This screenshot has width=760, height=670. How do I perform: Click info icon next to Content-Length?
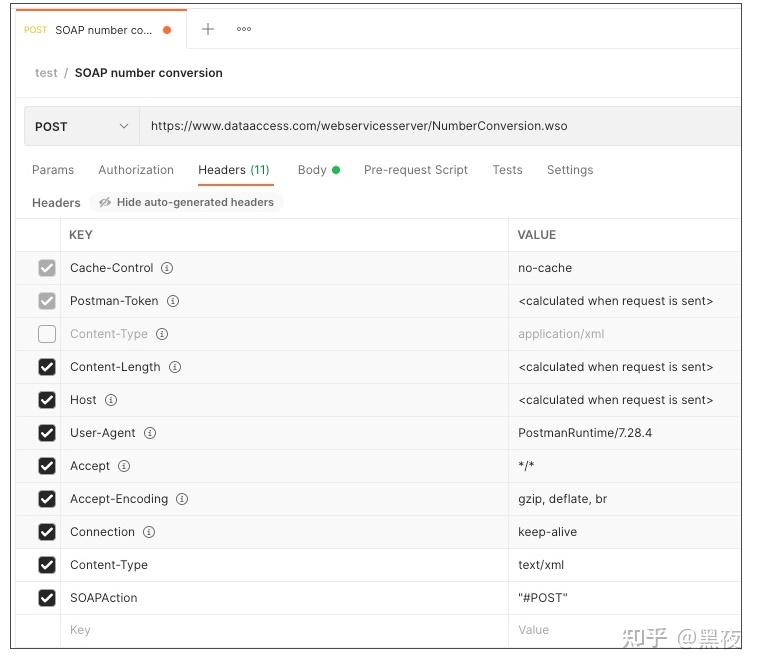point(175,367)
